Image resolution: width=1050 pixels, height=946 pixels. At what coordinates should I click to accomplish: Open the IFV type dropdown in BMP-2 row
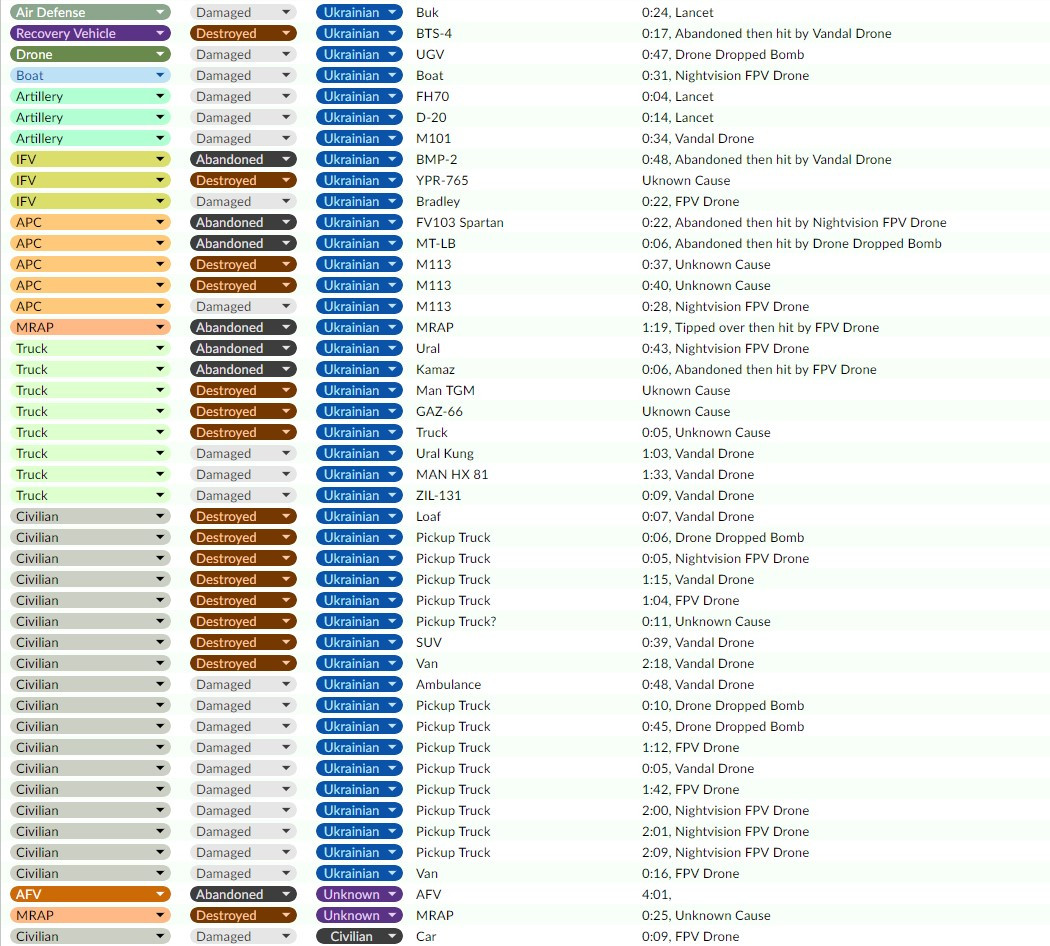pyautogui.click(x=90, y=159)
